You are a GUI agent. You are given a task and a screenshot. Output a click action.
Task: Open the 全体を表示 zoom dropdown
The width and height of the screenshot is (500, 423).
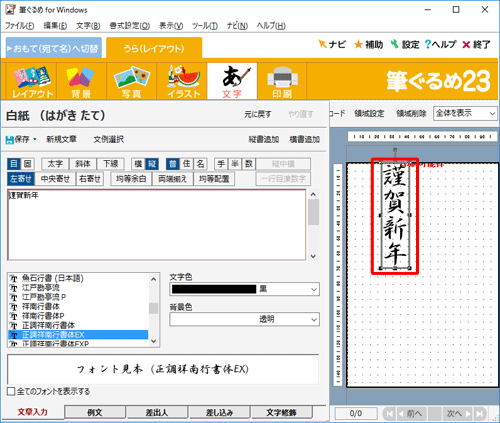465,113
